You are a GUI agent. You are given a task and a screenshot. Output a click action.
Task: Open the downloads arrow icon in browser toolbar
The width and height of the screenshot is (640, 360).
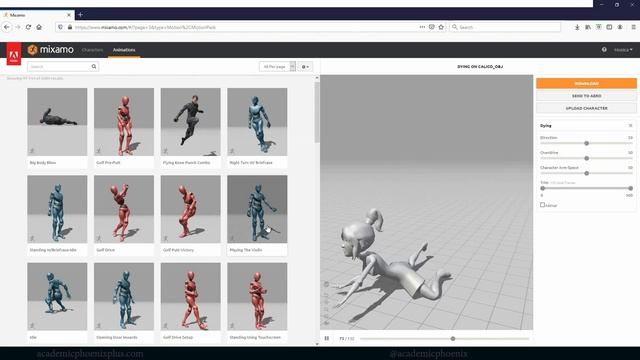pos(577,27)
